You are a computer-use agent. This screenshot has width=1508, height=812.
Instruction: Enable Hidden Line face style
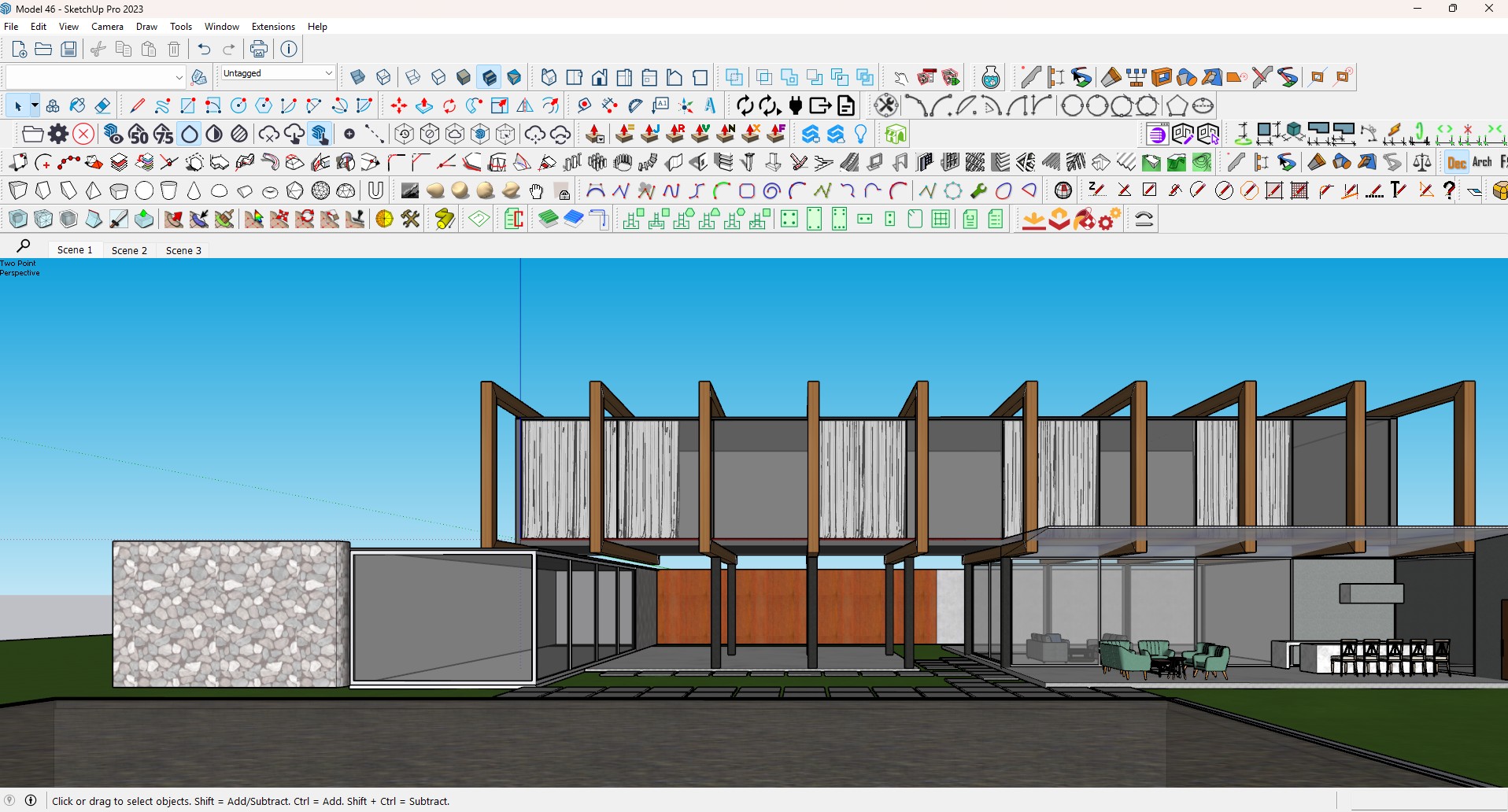438,77
